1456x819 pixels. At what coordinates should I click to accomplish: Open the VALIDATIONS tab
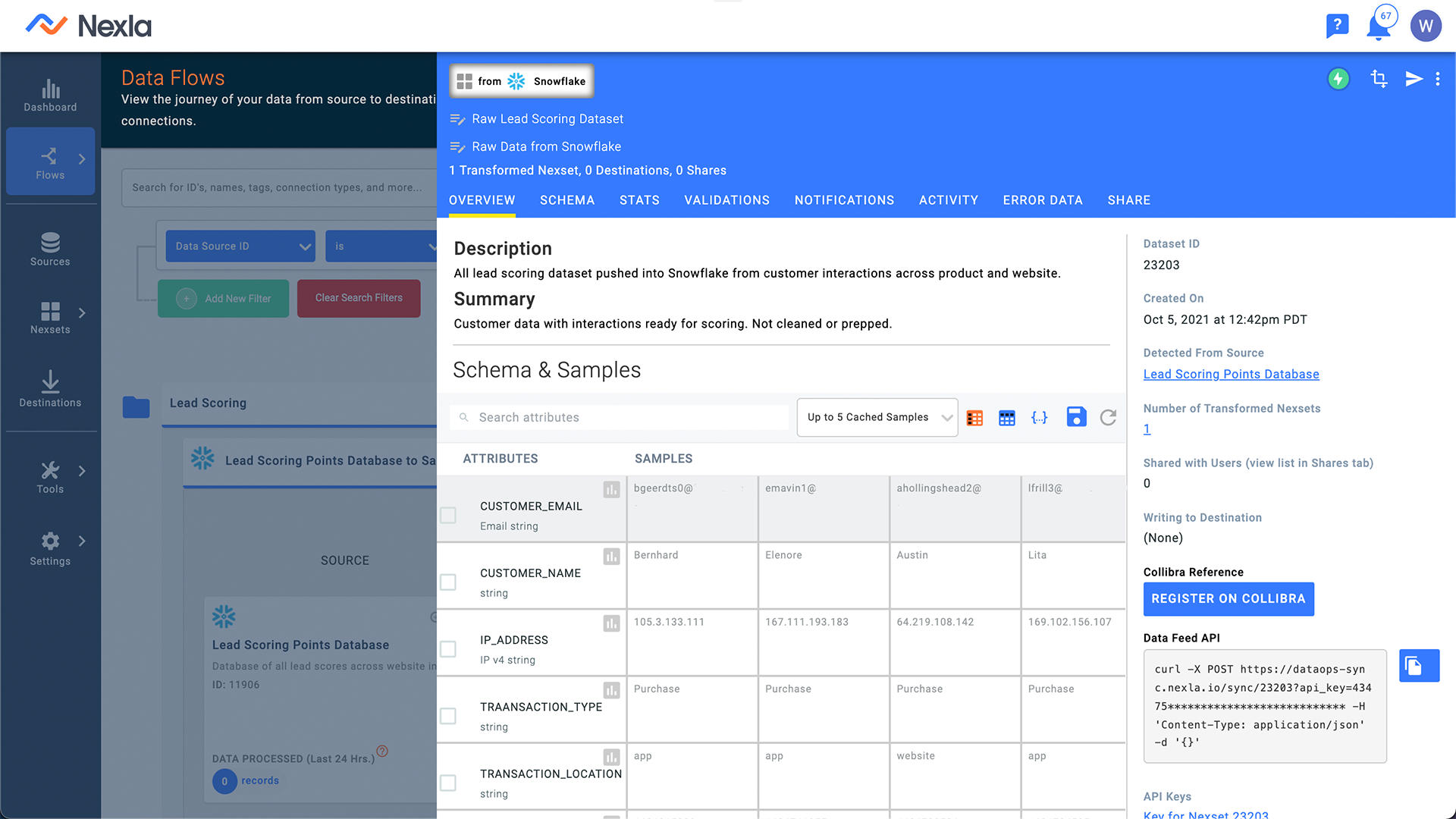click(726, 200)
